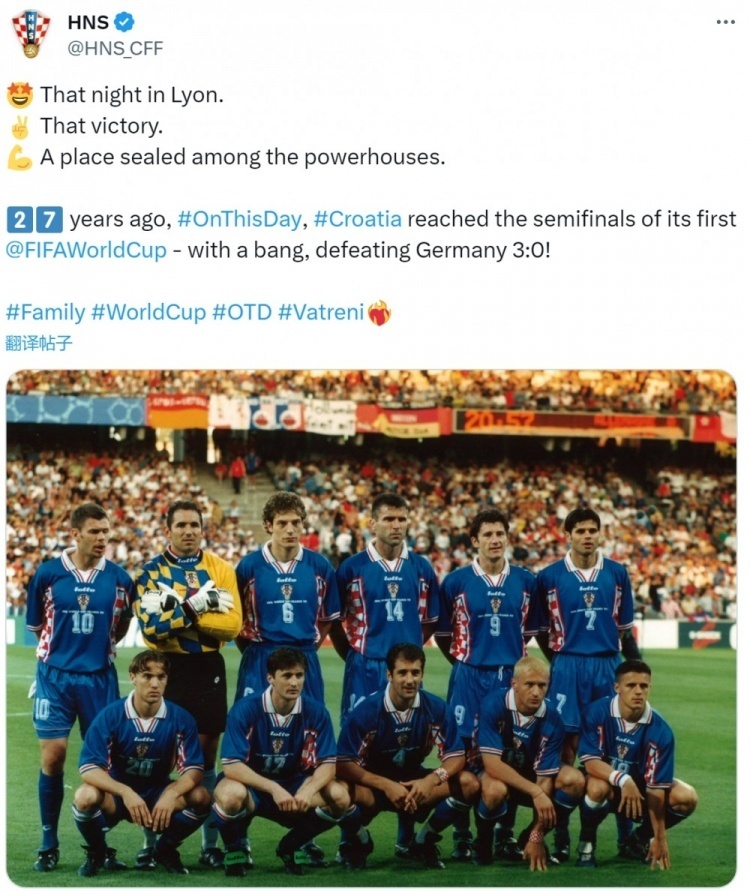Viewport: 750px width, 891px height.
Task: Open the @HNS_CFF handle link
Action: coord(115,48)
